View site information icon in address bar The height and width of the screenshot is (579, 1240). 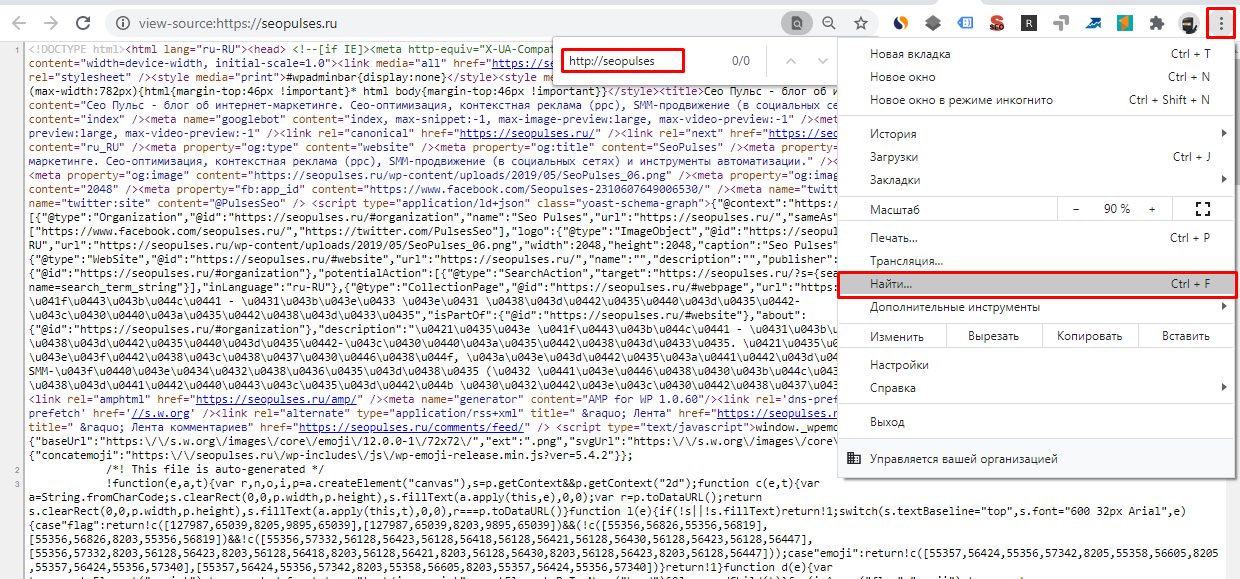121,22
